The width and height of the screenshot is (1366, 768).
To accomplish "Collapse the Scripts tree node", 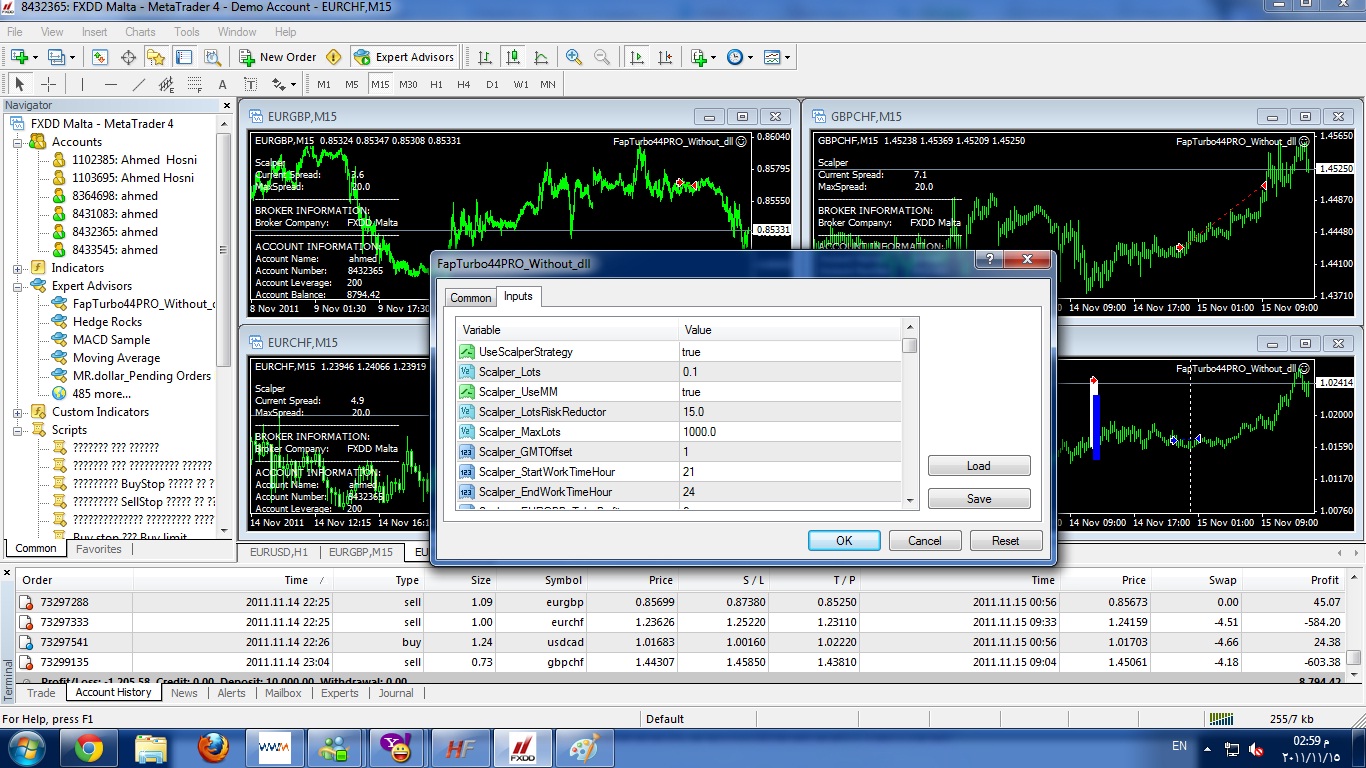I will [x=17, y=430].
